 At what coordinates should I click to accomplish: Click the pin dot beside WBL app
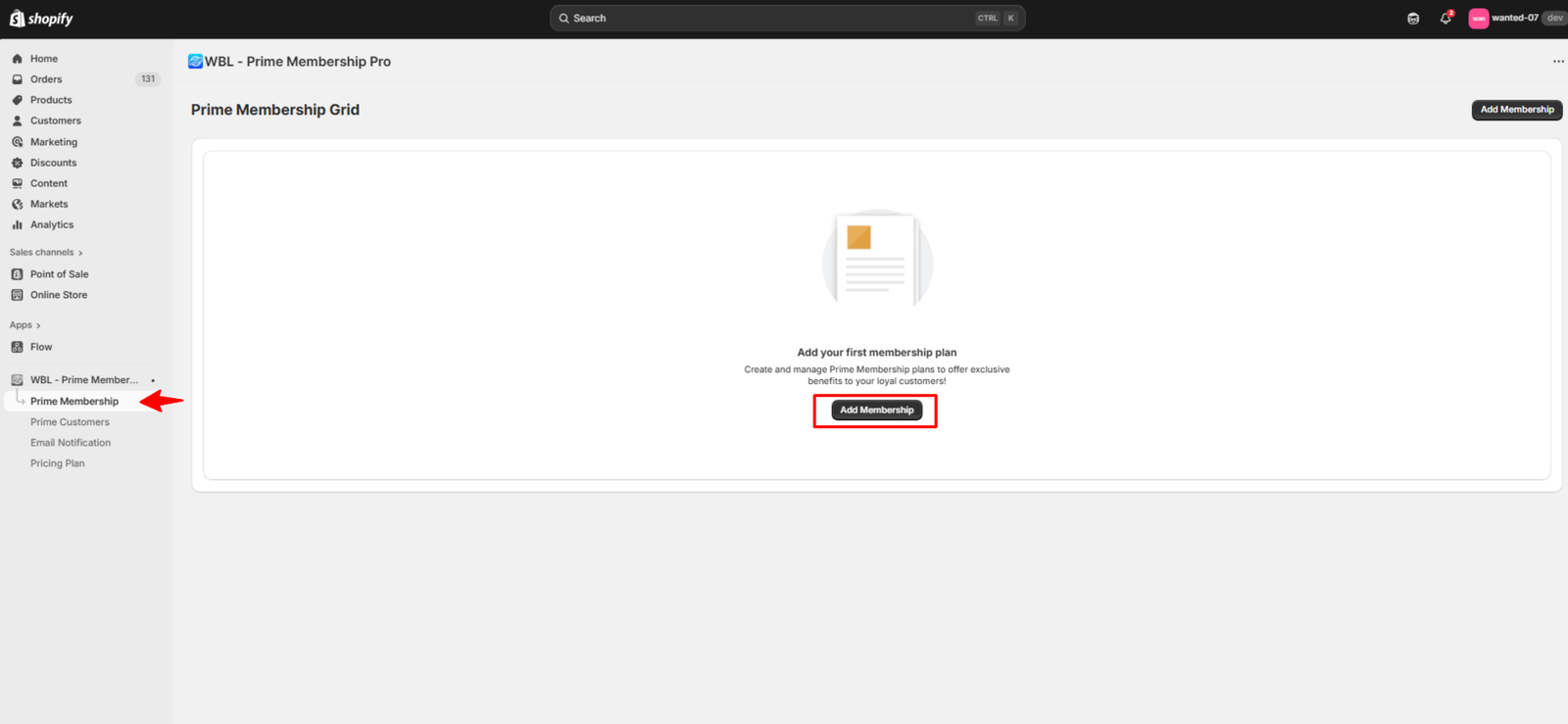[153, 380]
